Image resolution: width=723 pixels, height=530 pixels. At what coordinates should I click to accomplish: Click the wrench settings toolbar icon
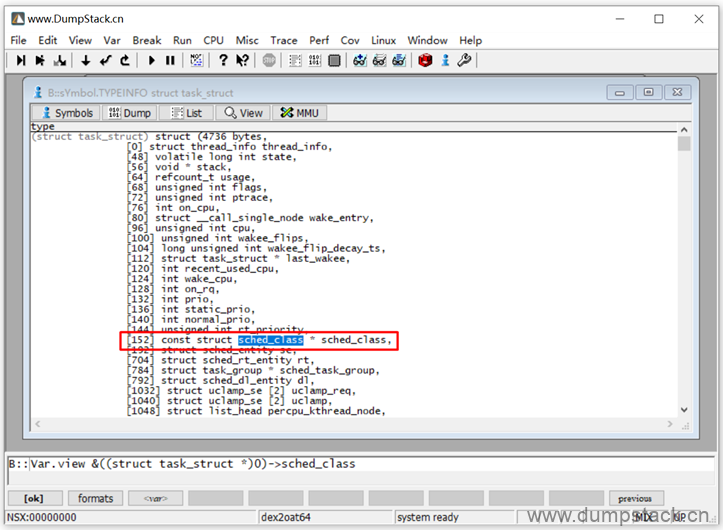pyautogui.click(x=464, y=61)
